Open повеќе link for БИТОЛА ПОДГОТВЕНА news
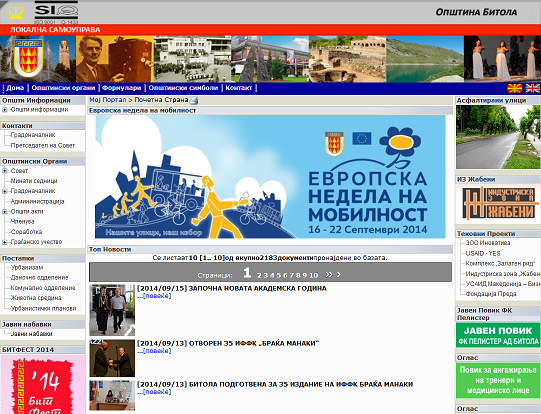This screenshot has height=414, width=541. (x=157, y=392)
